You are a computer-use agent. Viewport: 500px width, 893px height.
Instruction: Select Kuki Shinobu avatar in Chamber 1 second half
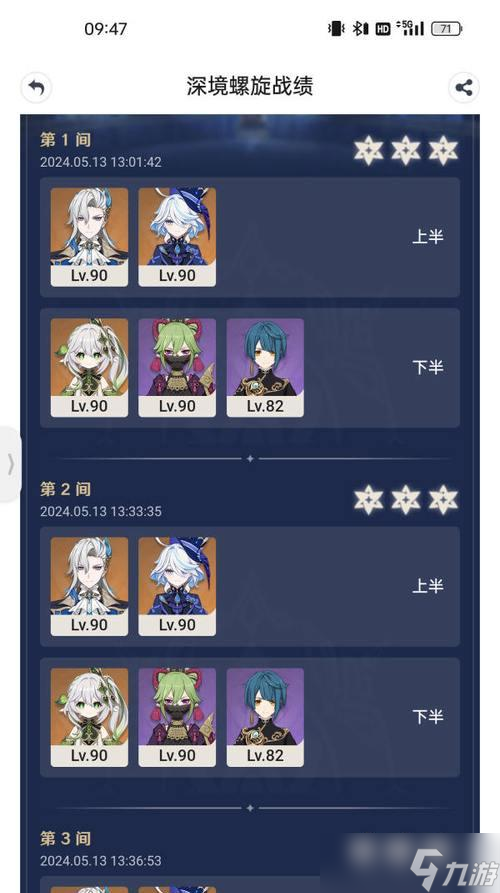pos(177,367)
